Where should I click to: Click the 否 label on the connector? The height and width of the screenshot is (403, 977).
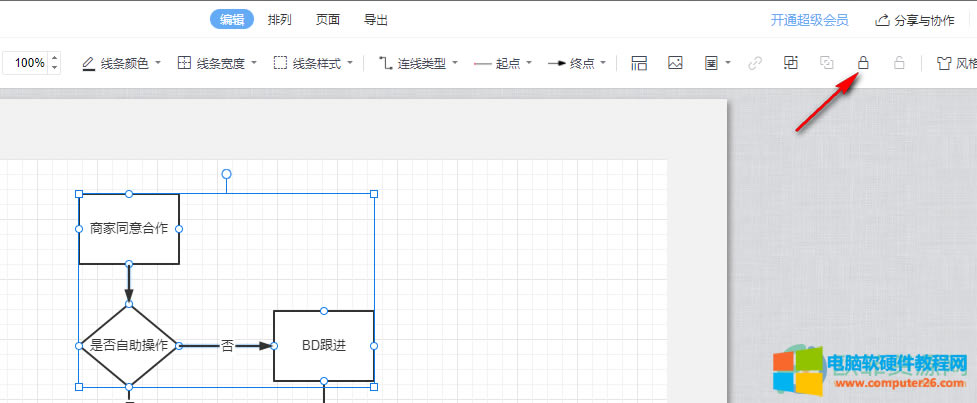[227, 346]
